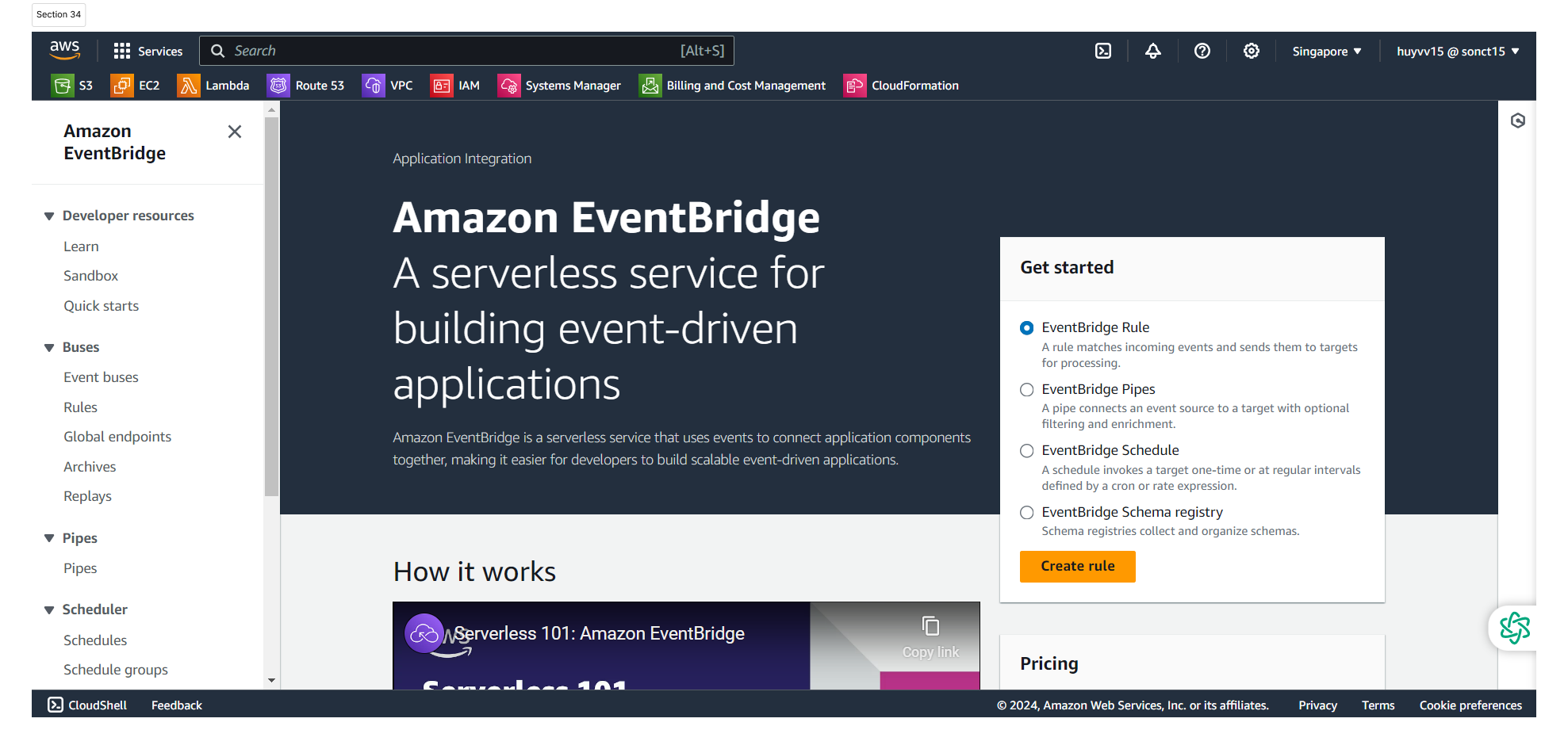This screenshot has width=1568, height=749.
Task: Select the EventBridge Pipes radio option
Action: click(x=1027, y=390)
